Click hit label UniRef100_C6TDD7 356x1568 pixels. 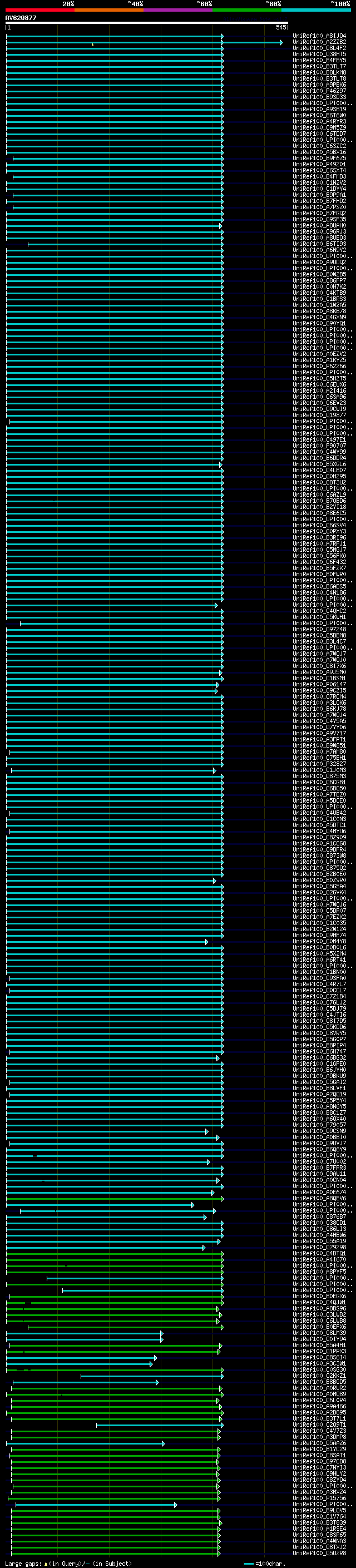click(x=319, y=134)
